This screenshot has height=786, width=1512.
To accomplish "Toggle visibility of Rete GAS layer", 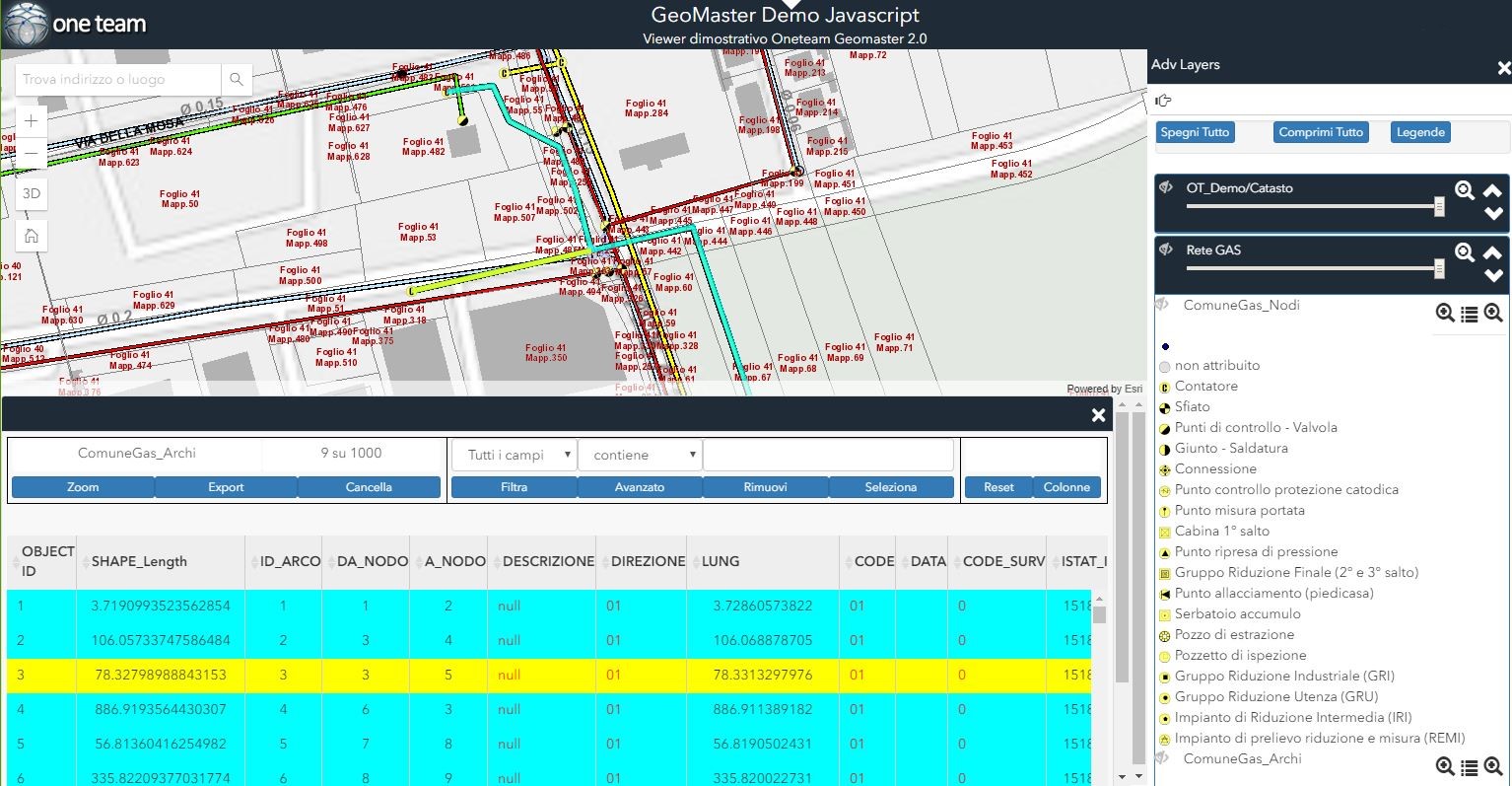I will 1166,250.
